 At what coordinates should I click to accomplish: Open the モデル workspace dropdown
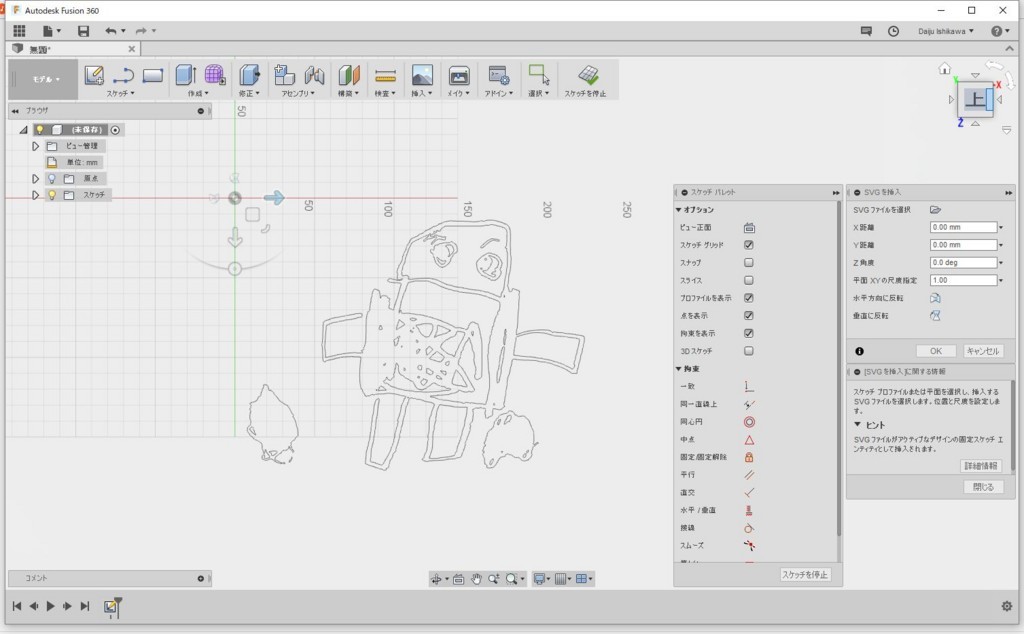(x=46, y=79)
